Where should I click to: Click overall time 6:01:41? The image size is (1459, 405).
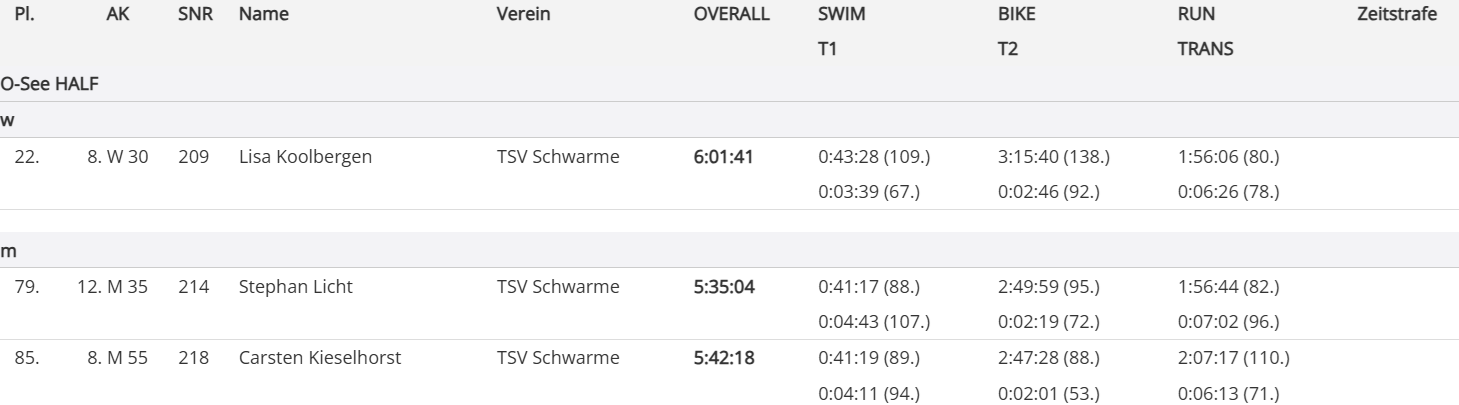[723, 157]
